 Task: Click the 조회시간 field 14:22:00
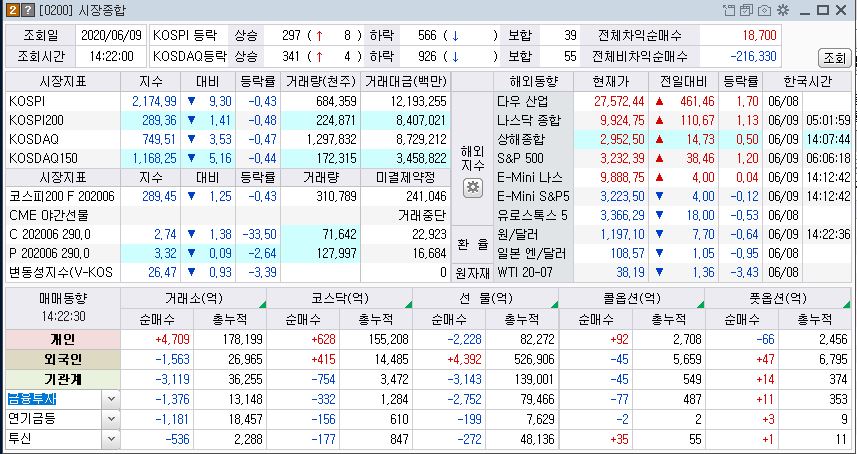click(111, 56)
